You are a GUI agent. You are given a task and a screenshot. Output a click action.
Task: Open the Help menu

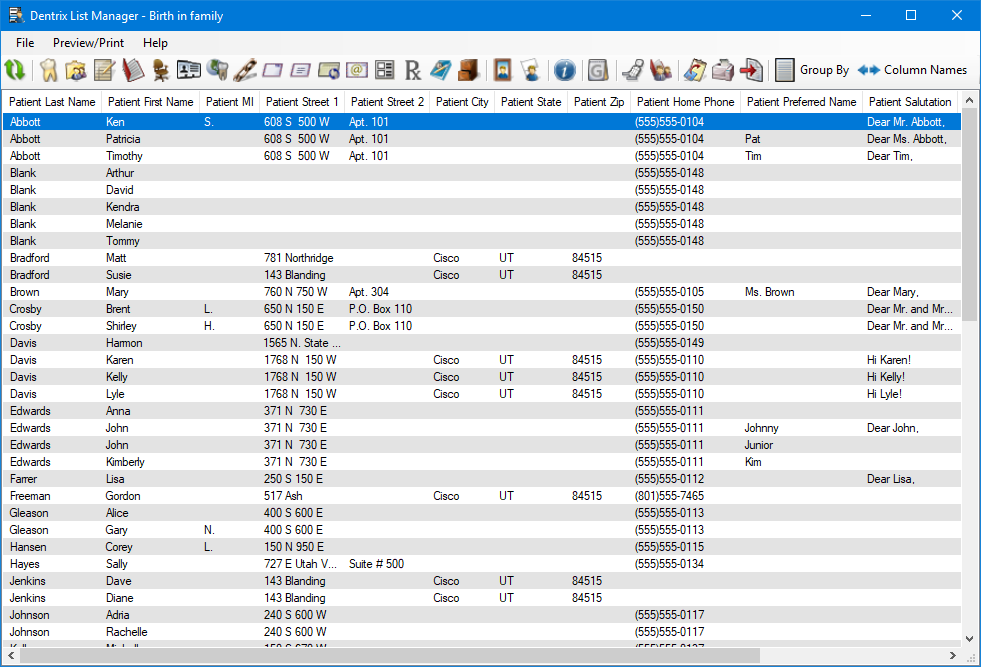click(x=155, y=43)
